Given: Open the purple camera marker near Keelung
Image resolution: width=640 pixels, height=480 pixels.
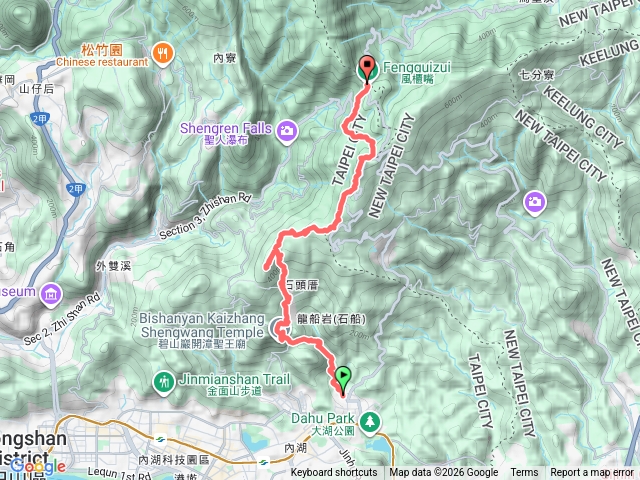Looking at the screenshot, I should [x=535, y=203].
